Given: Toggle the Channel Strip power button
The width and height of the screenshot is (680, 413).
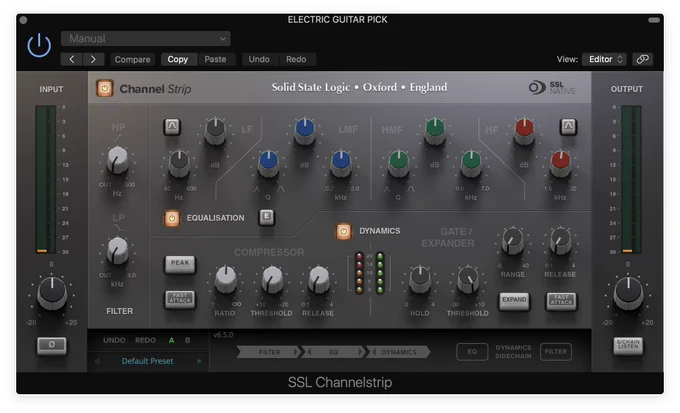Looking at the screenshot, I should (105, 88).
